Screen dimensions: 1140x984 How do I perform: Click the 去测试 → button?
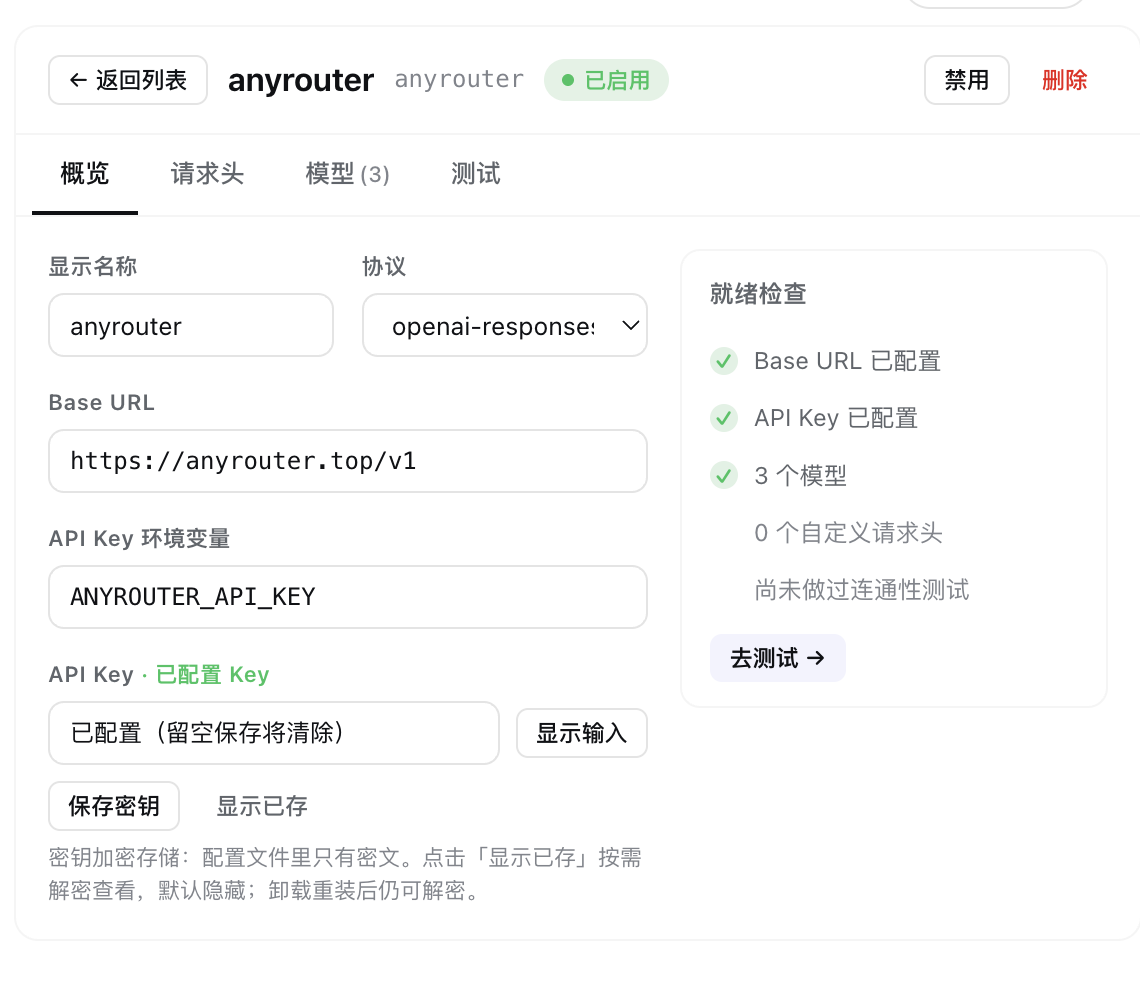pos(777,658)
